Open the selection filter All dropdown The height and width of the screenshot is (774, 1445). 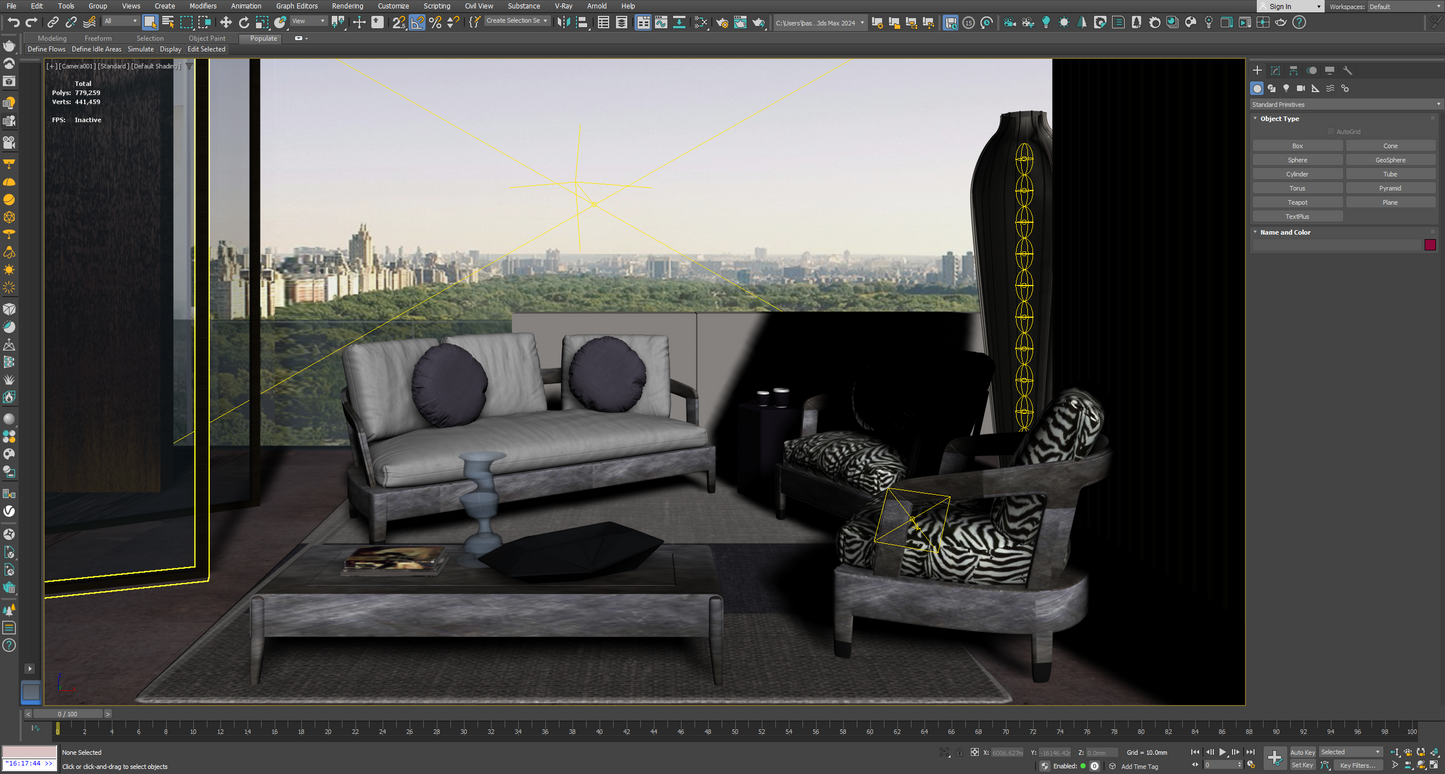(x=121, y=21)
